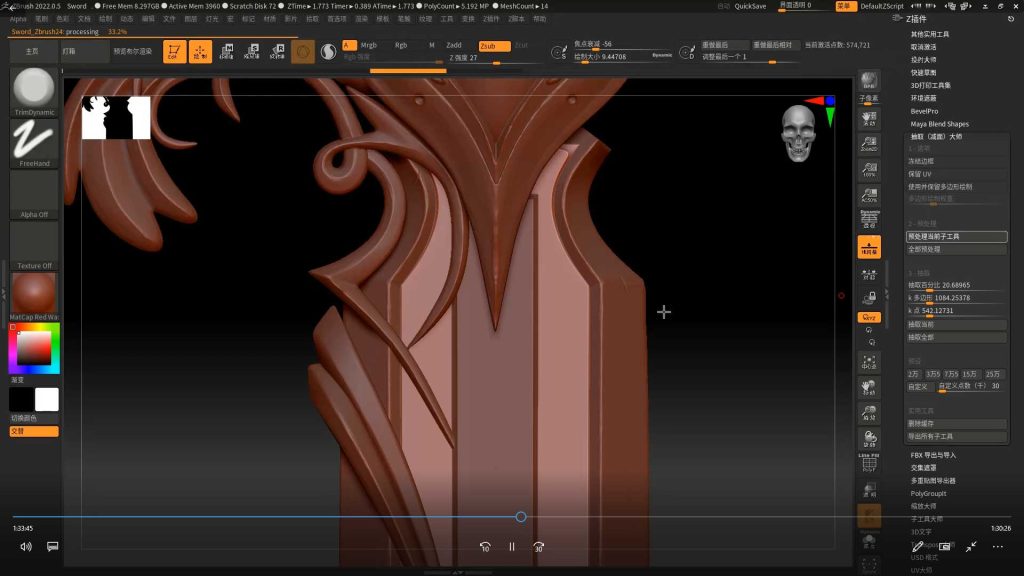The height and width of the screenshot is (576, 1024).
Task: Toggle the Rgb channel
Action: click(x=401, y=45)
